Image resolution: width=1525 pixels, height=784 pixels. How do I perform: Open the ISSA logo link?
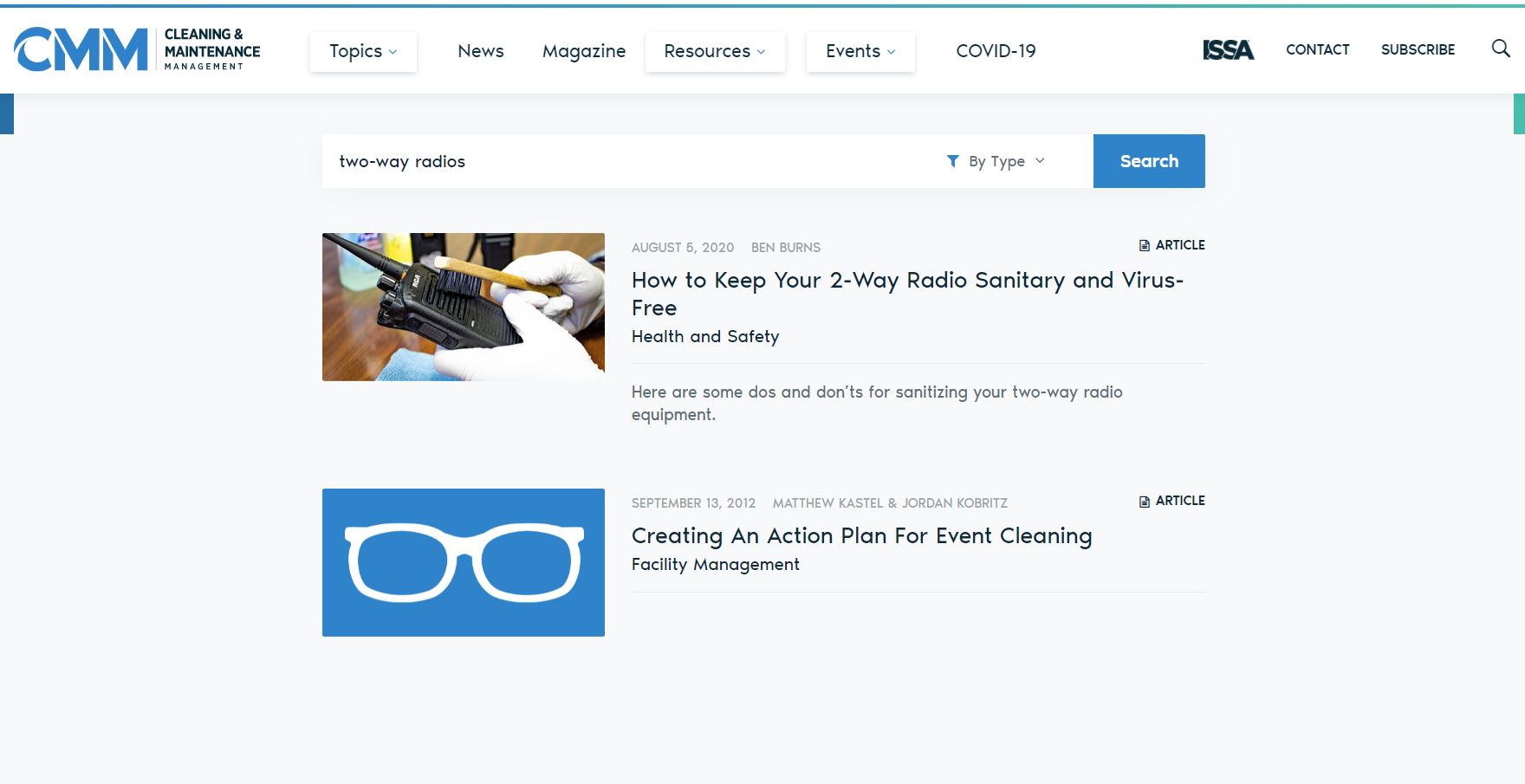click(1228, 50)
